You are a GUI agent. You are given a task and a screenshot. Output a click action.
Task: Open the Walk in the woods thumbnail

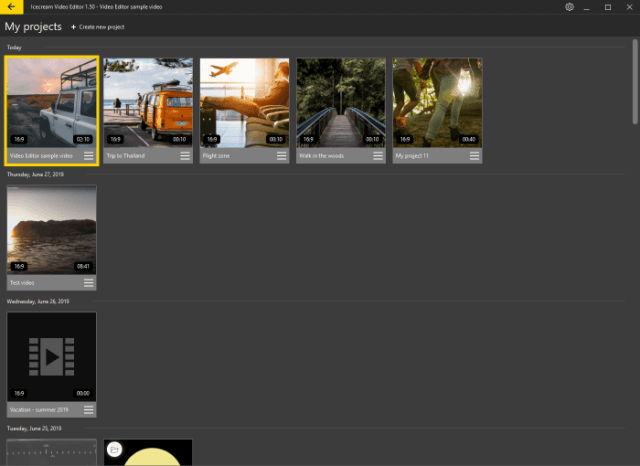click(341, 102)
